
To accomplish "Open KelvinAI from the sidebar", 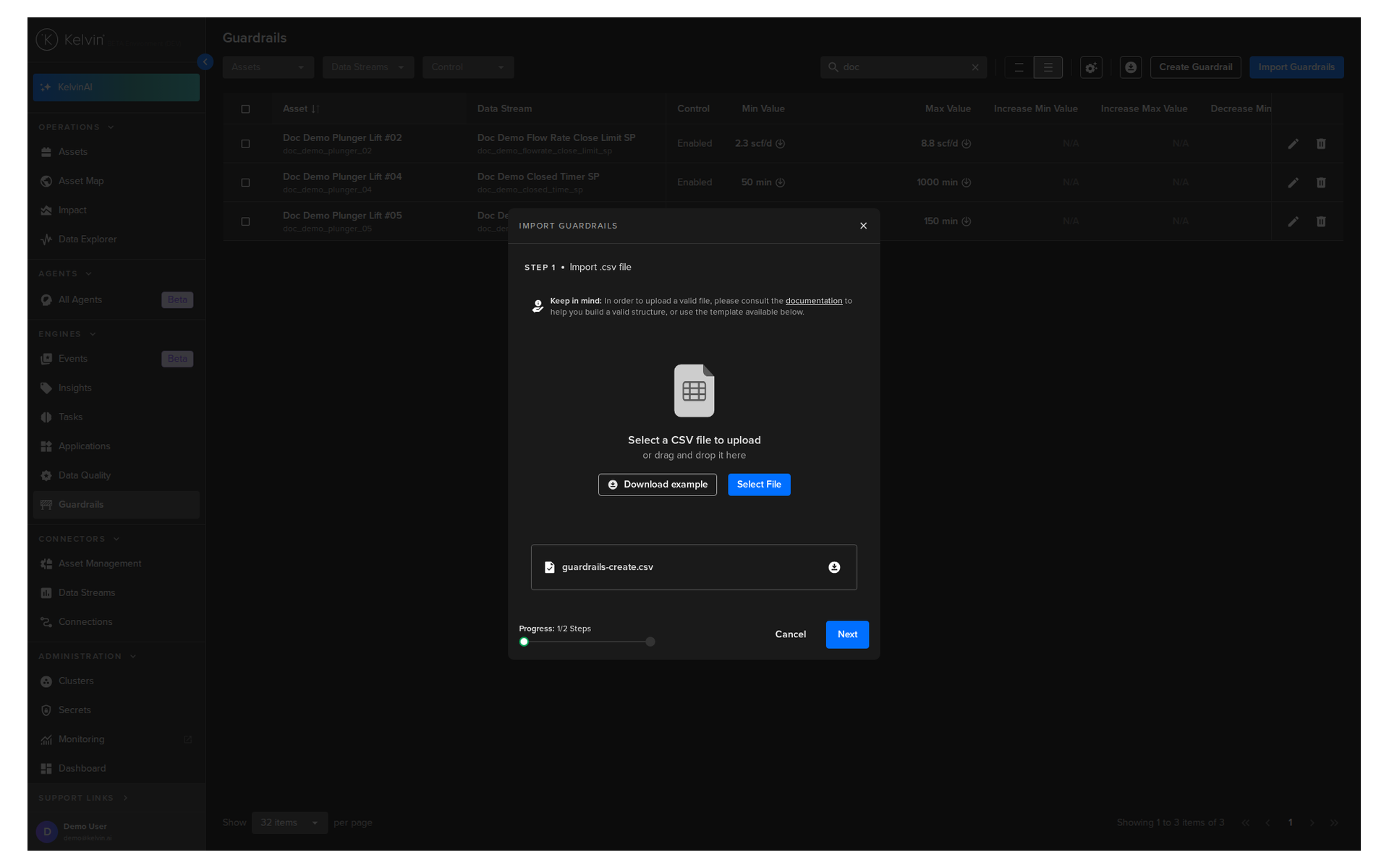I will [x=116, y=87].
